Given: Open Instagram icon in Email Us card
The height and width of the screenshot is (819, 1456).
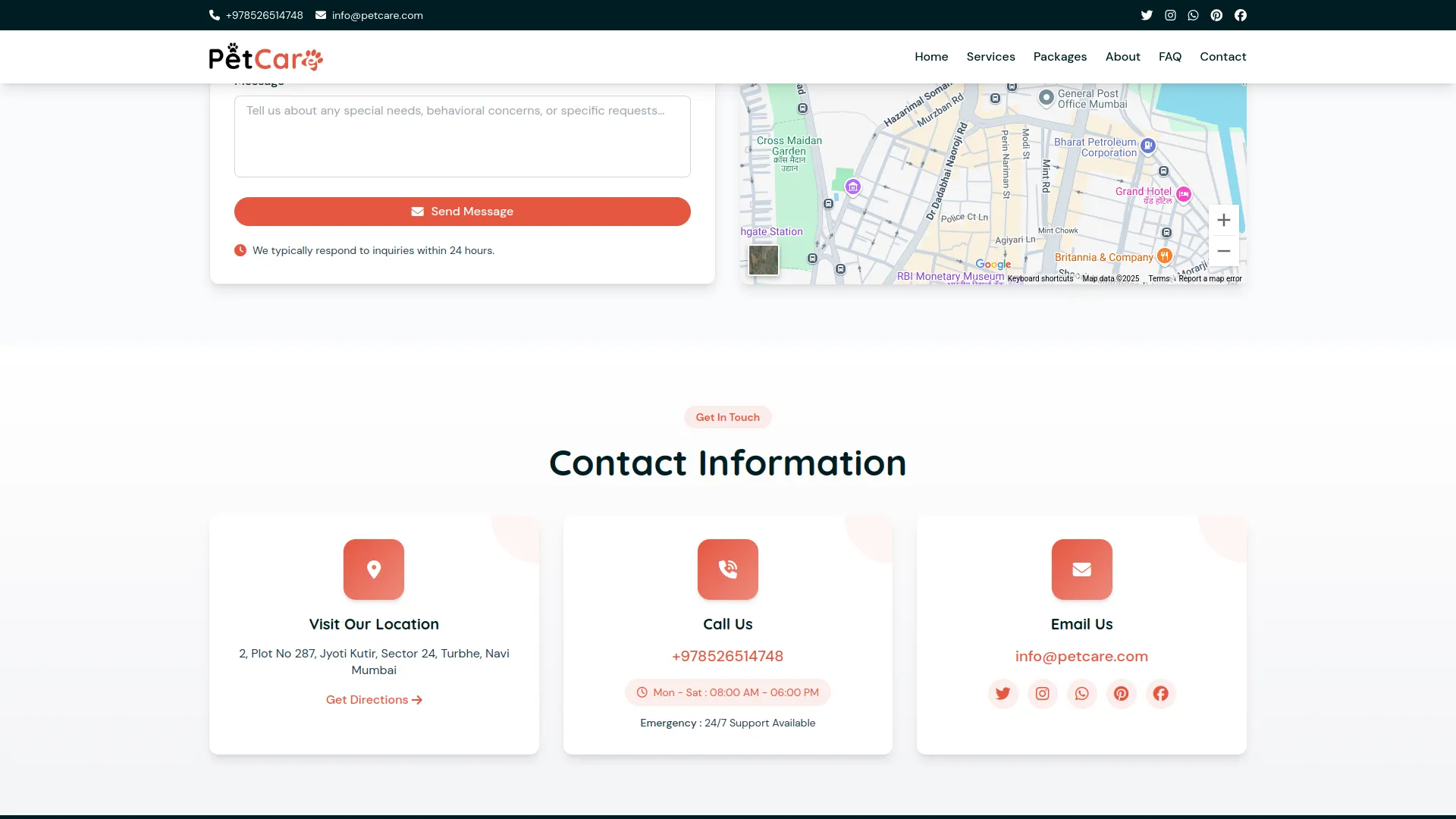Looking at the screenshot, I should [1042, 693].
